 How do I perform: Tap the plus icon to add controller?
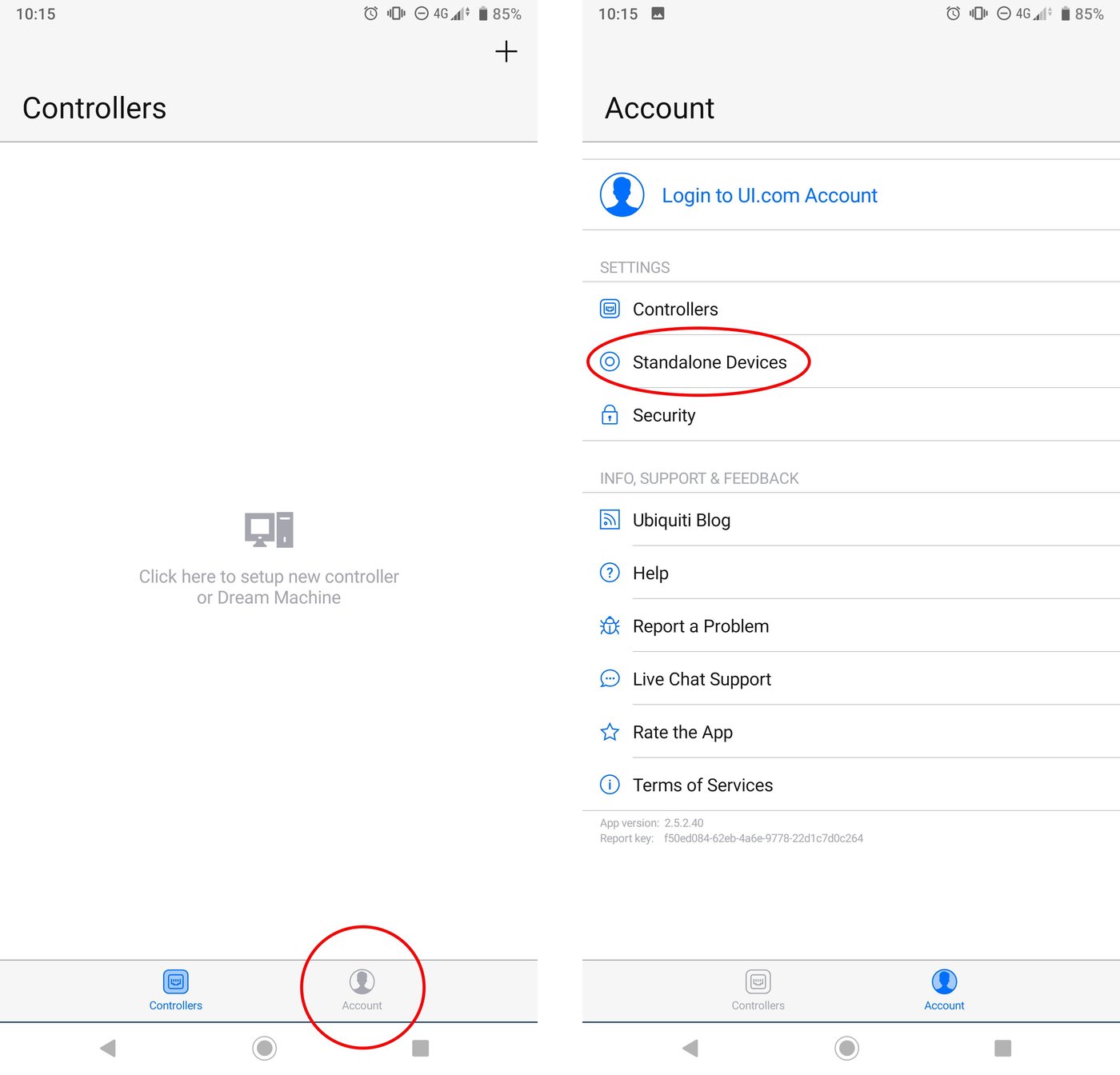pos(506,52)
